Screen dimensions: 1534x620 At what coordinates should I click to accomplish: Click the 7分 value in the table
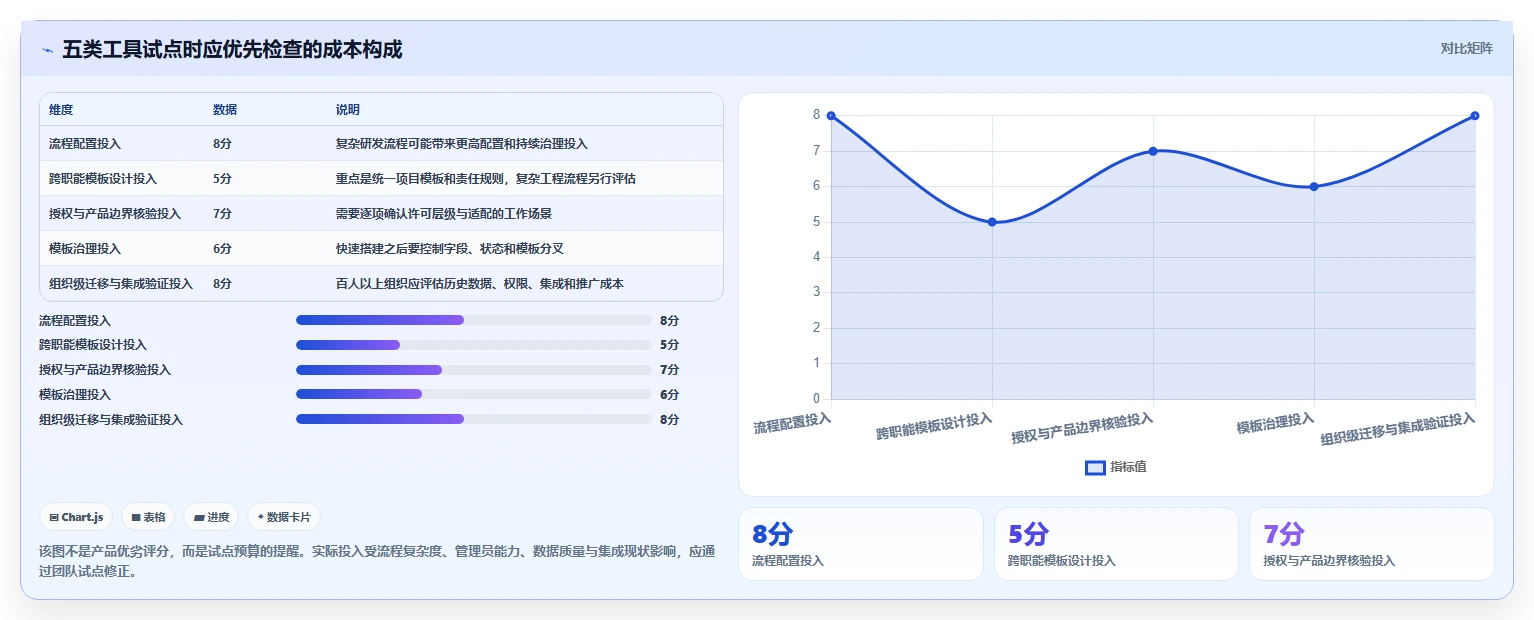222,214
